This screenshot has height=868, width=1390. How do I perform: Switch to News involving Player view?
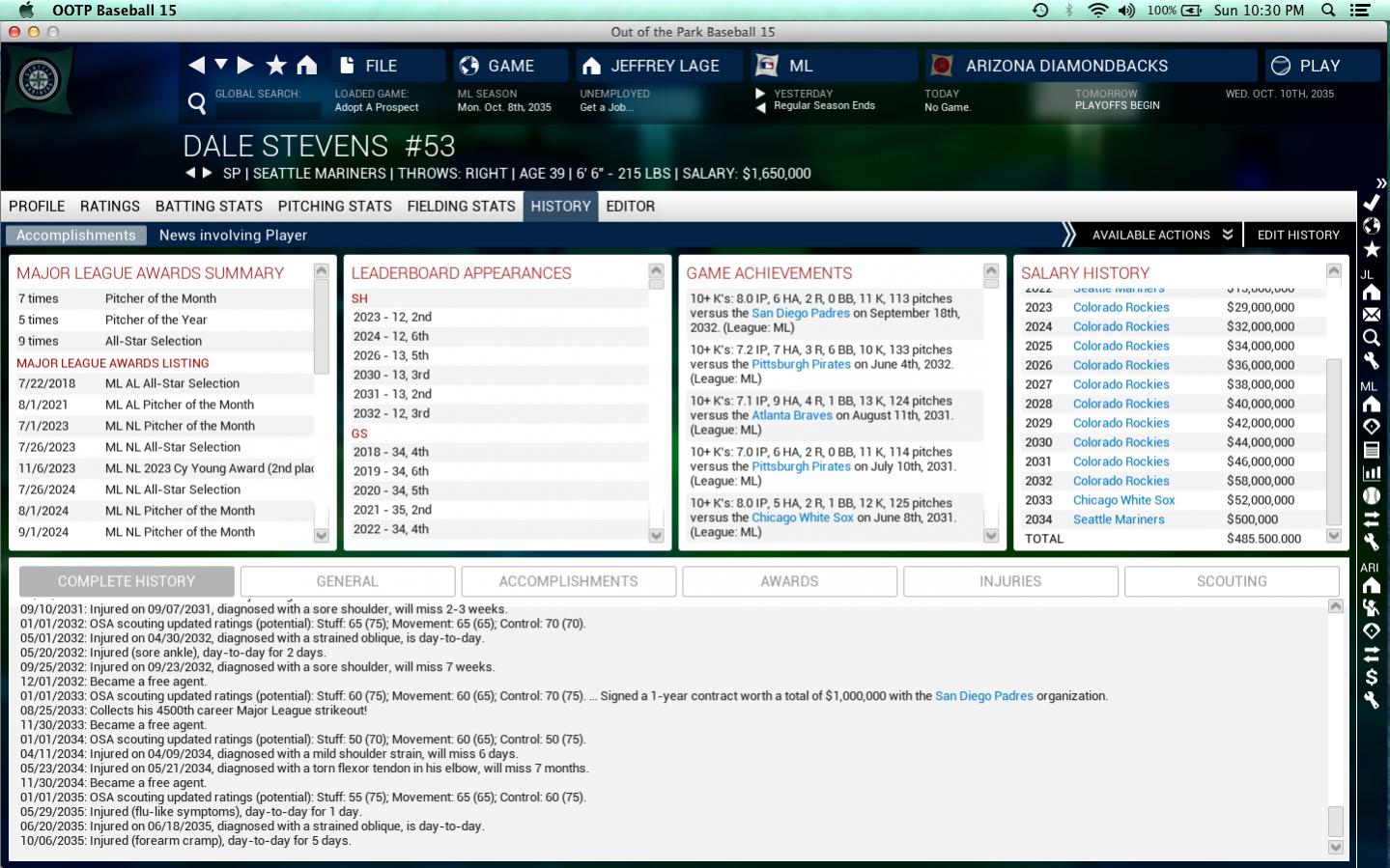click(233, 236)
